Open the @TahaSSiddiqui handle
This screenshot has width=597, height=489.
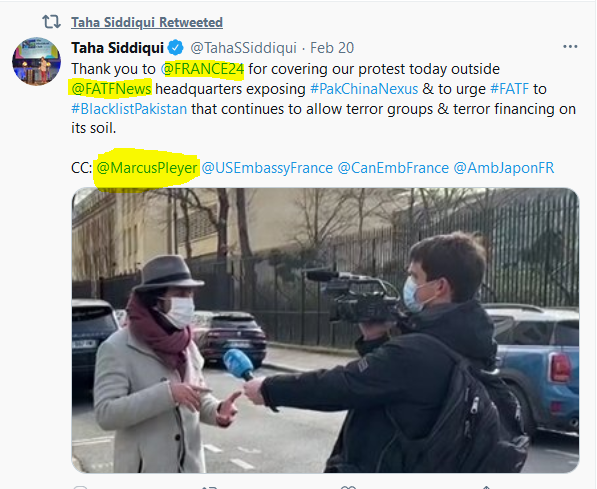coord(243,48)
